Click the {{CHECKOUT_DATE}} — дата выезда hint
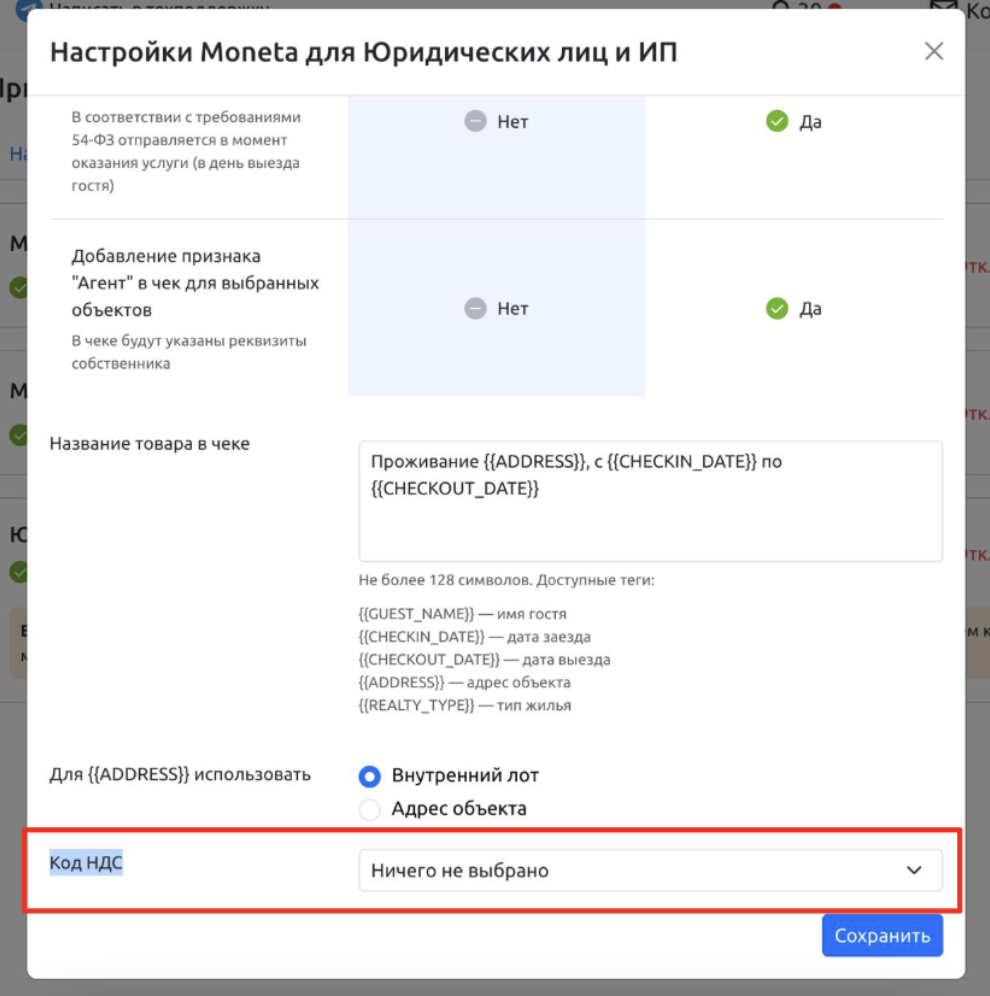Viewport: 990px width, 996px height. pos(485,660)
